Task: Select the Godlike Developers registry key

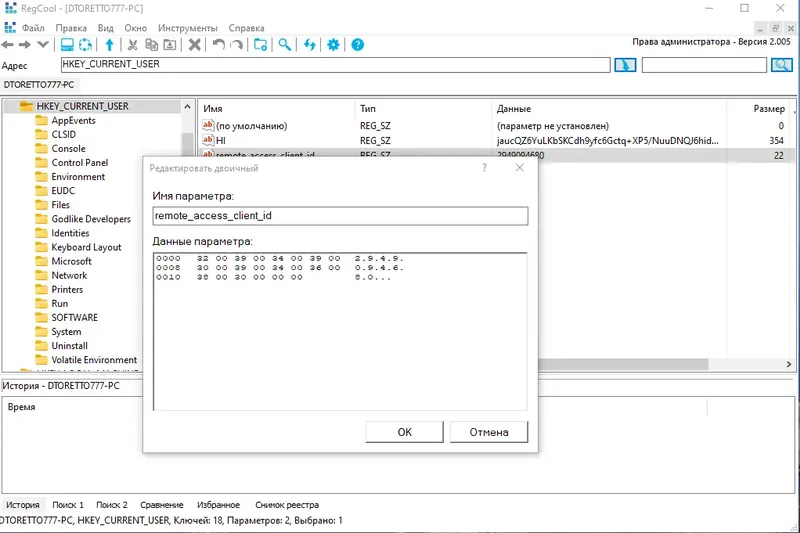Action: click(91, 219)
